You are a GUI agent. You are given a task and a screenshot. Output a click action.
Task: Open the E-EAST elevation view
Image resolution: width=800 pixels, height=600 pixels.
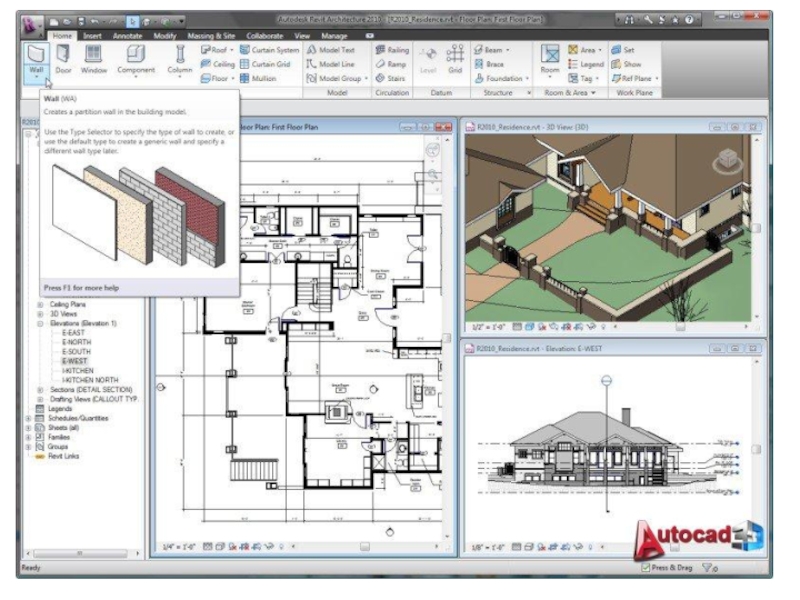(73, 333)
